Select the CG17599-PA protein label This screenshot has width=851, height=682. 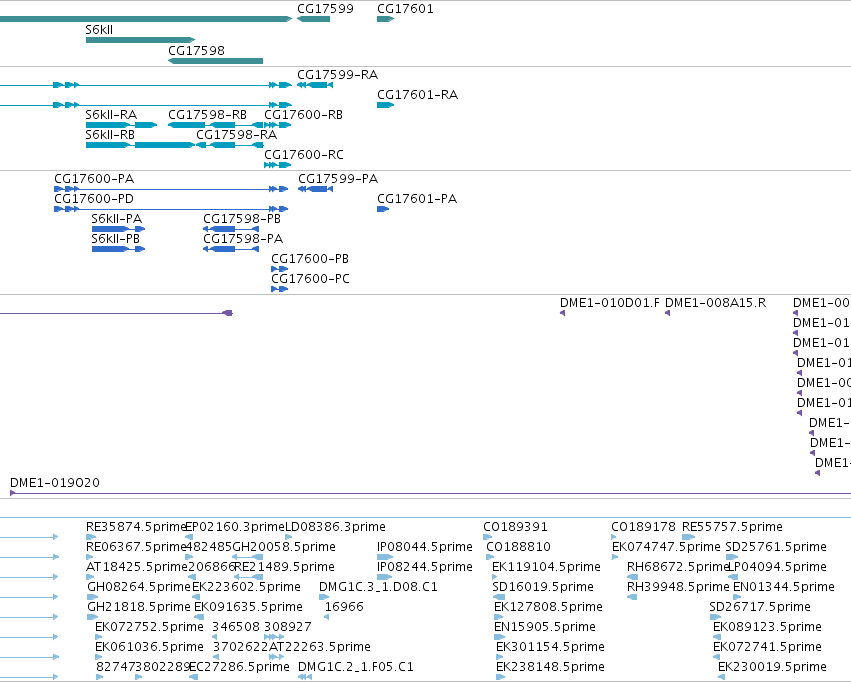pos(338,179)
